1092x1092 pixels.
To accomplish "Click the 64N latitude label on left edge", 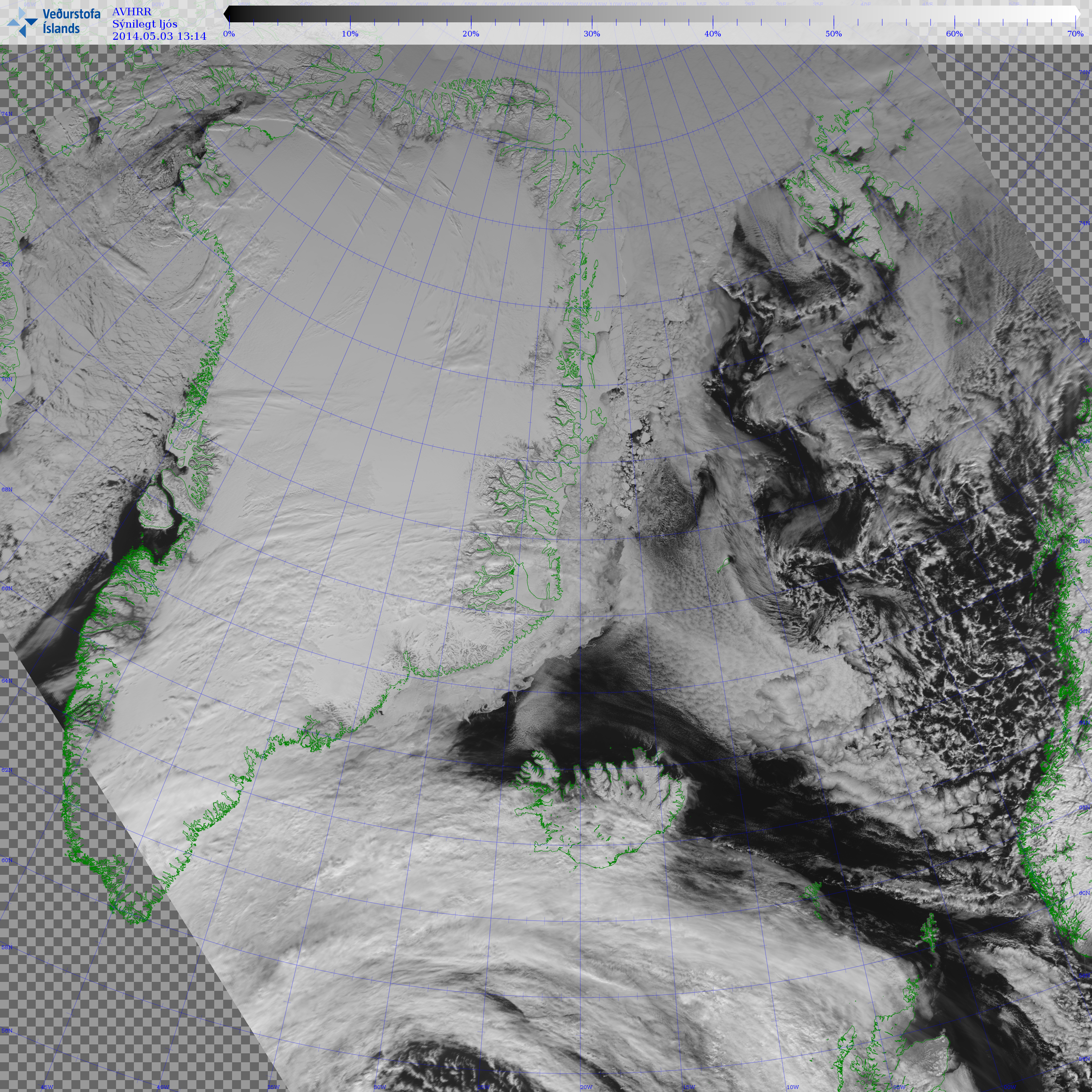I will (x=6, y=681).
